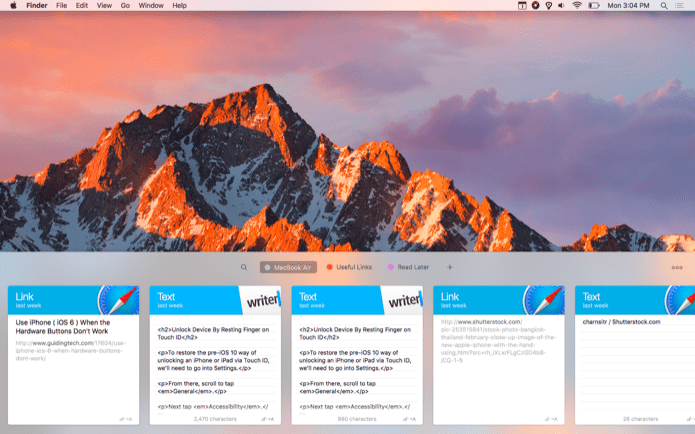
Task: Click the search magnifier in Paste bar
Action: point(244,267)
